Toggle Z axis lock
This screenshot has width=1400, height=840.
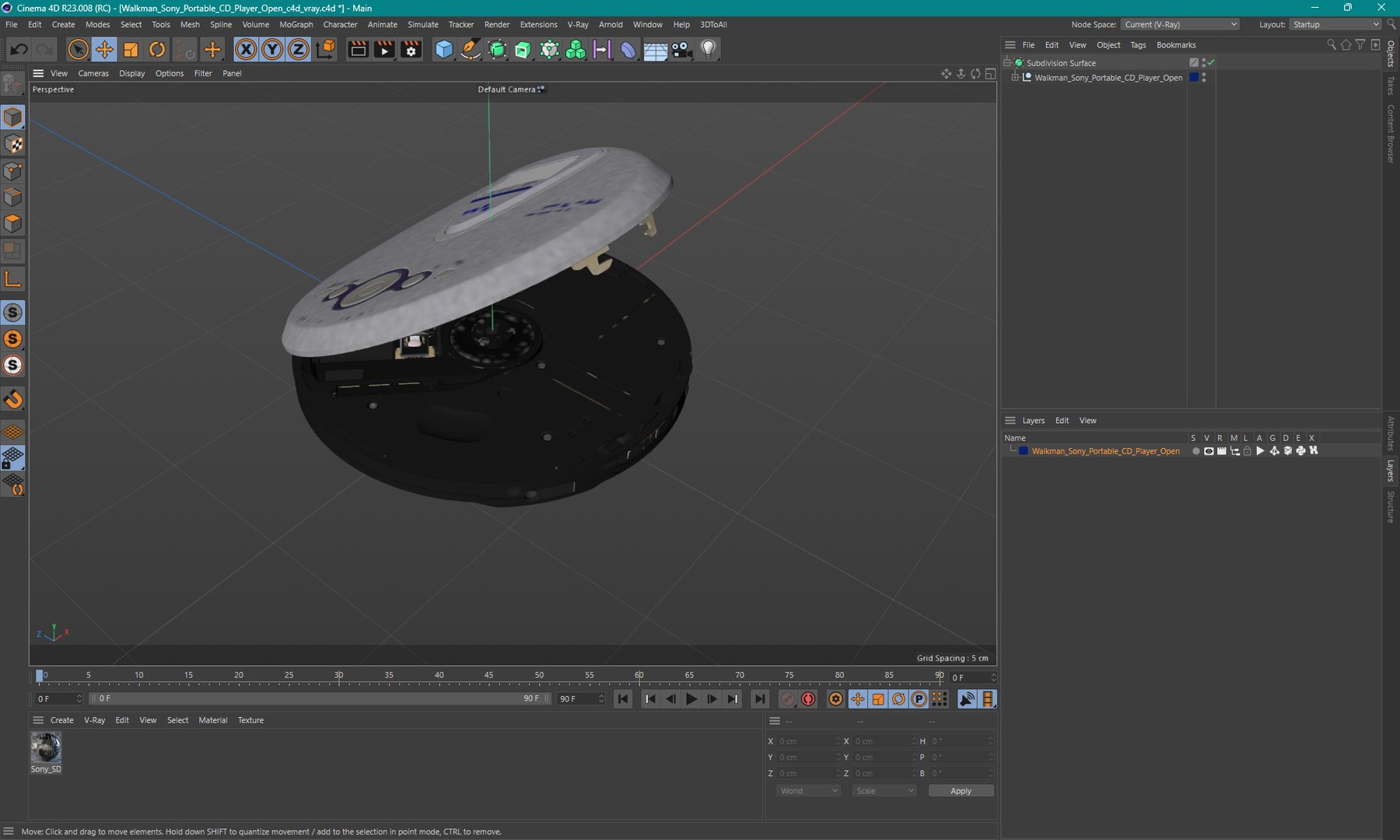pyautogui.click(x=298, y=49)
